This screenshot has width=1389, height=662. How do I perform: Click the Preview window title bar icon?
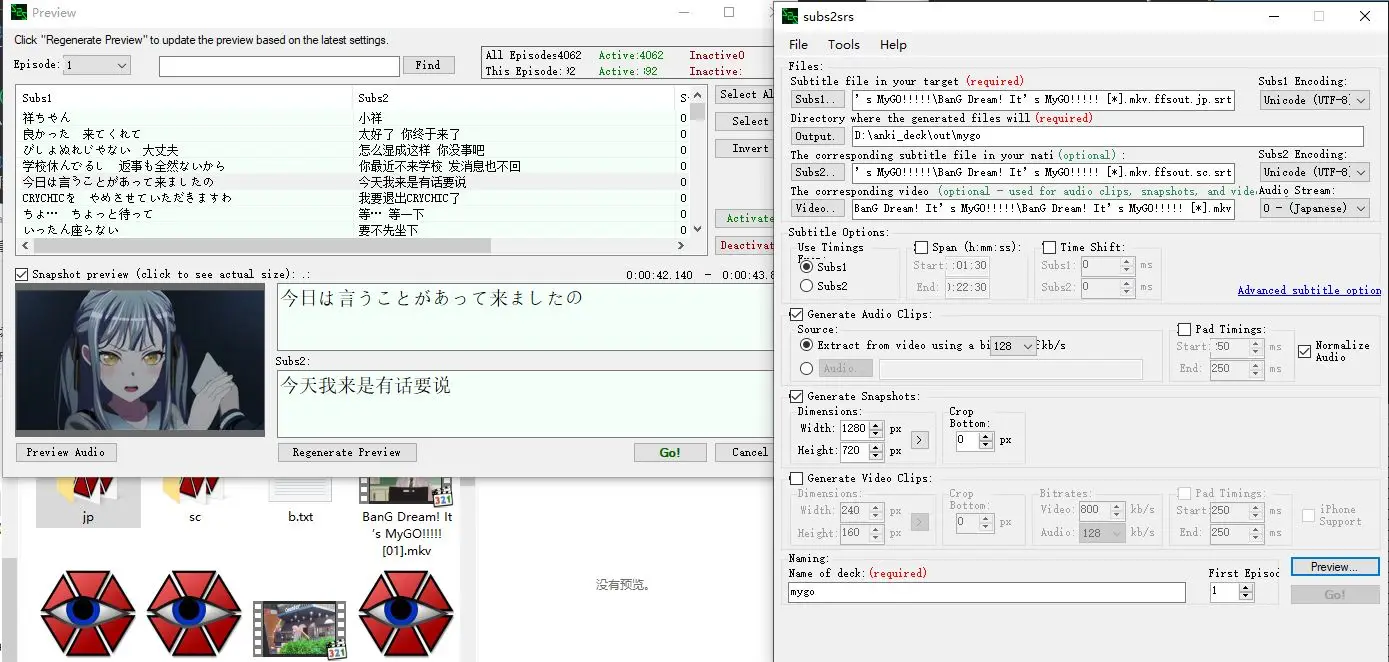19,13
